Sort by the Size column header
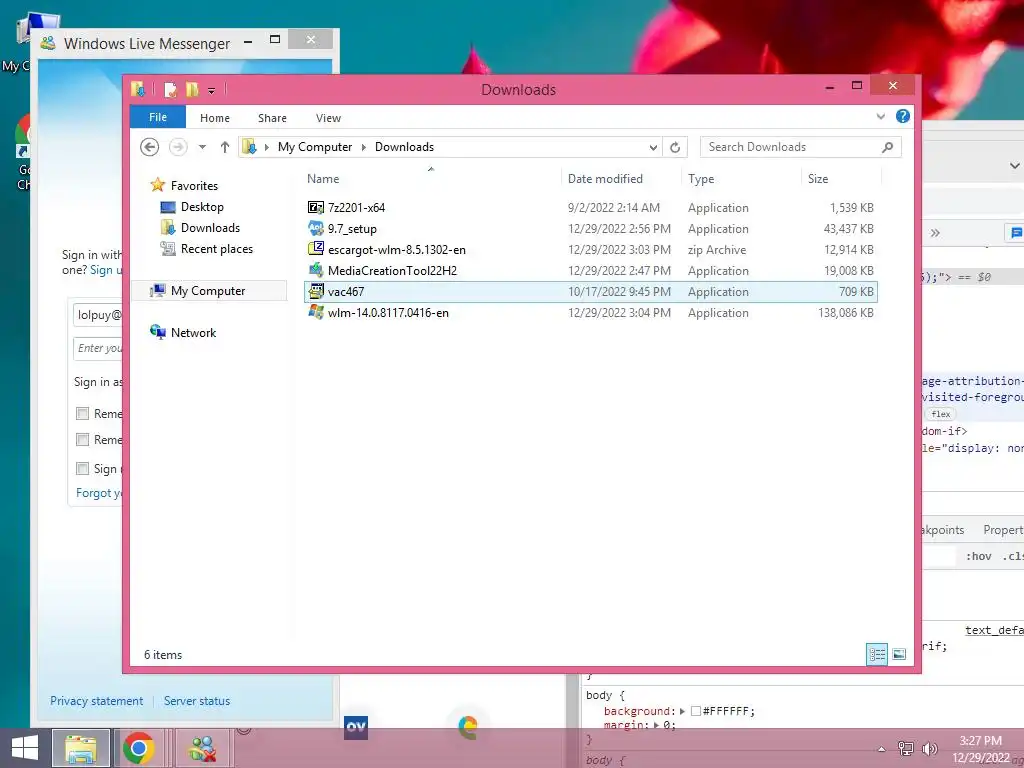Image resolution: width=1024 pixels, height=768 pixels. [x=818, y=179]
